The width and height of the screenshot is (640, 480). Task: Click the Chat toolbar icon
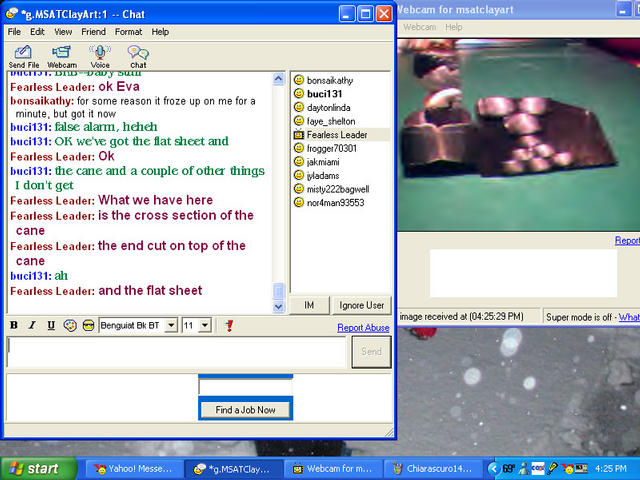pos(138,57)
